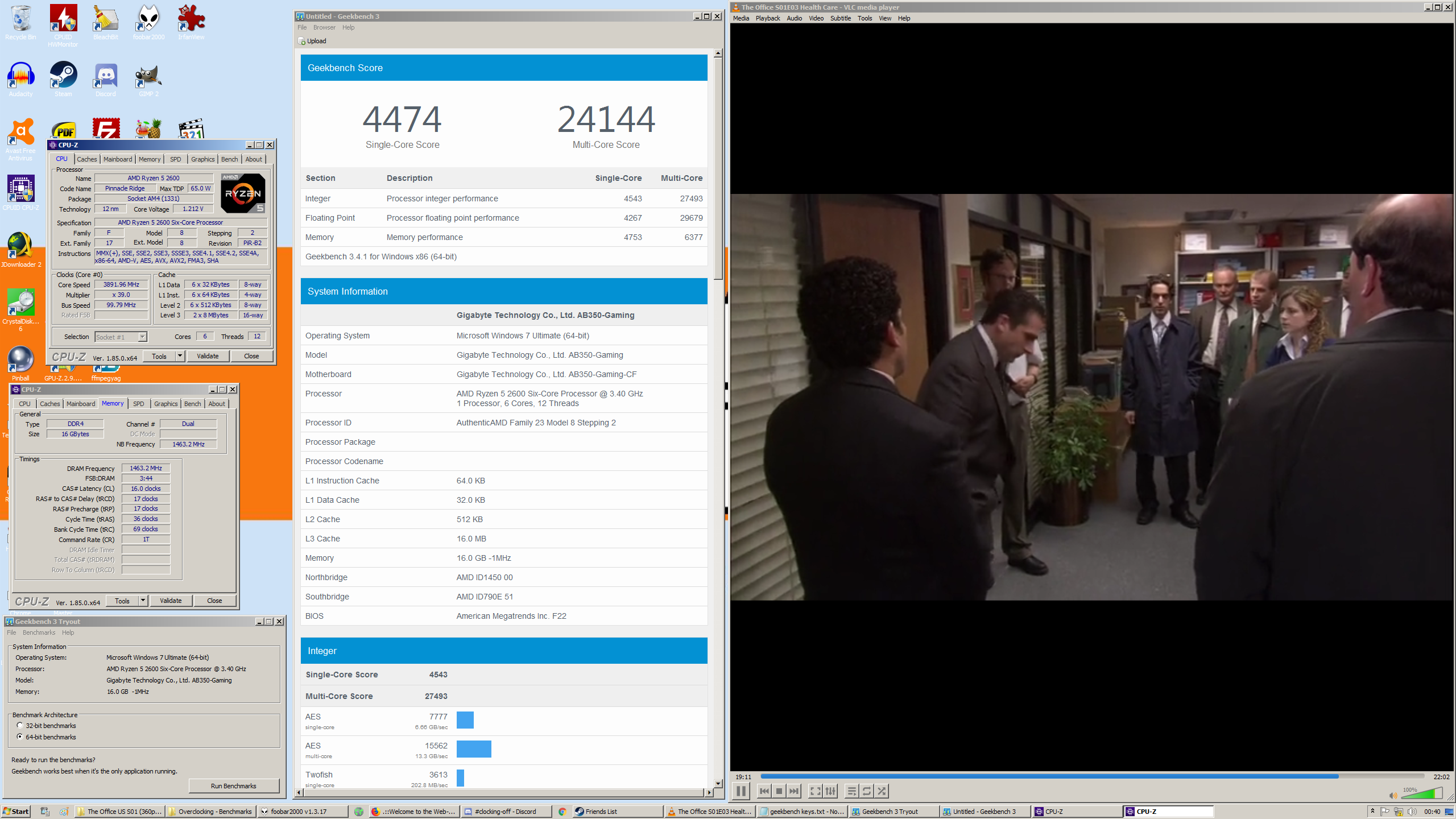The height and width of the screenshot is (819, 1456).
Task: Toggle VLC elapsed time display
Action: 743,777
